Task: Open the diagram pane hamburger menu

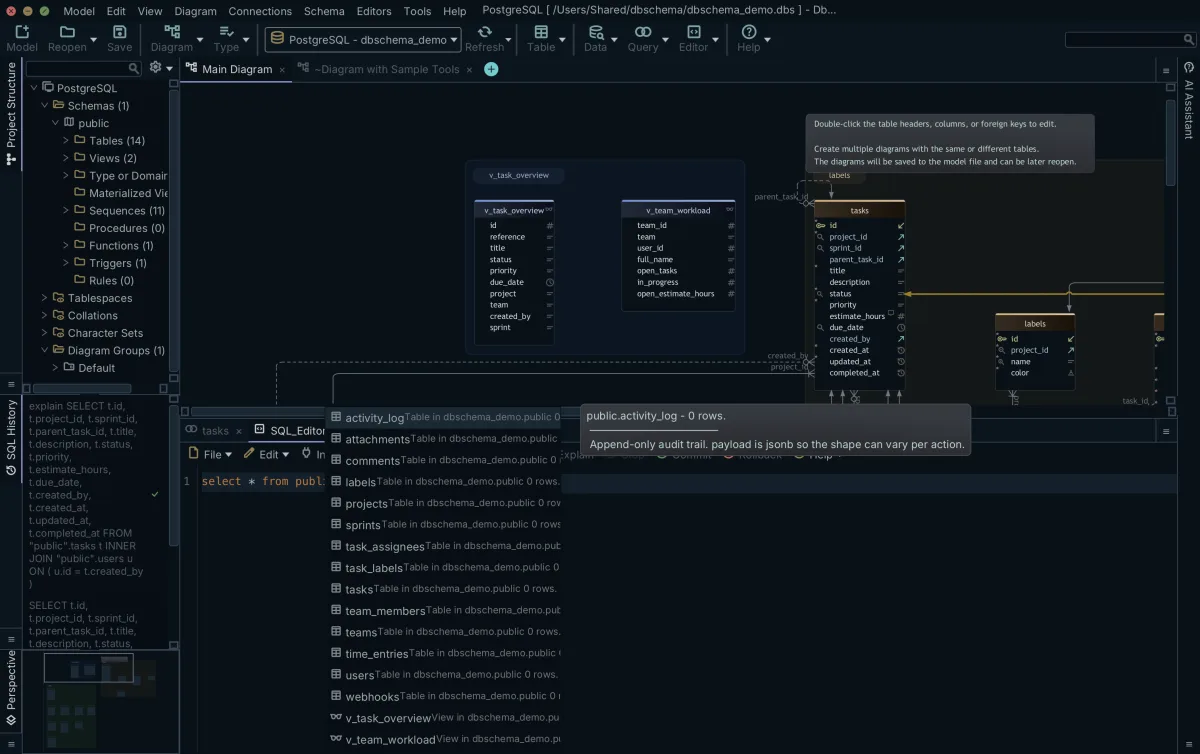Action: pyautogui.click(x=1166, y=71)
